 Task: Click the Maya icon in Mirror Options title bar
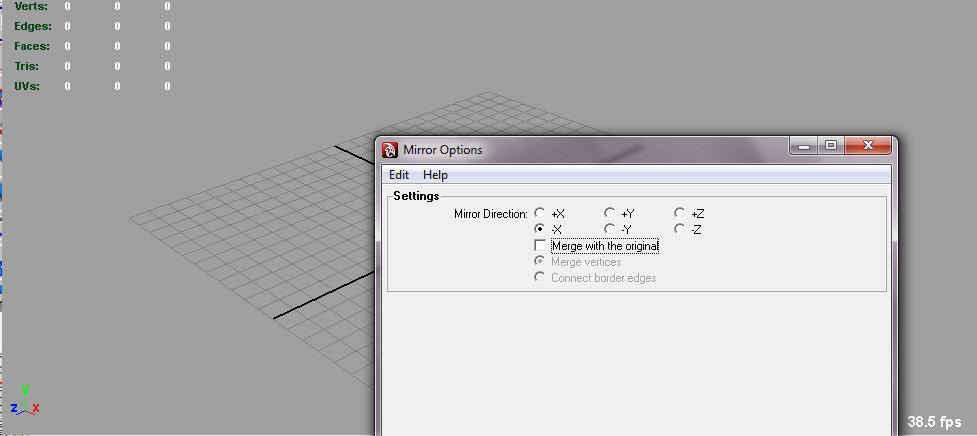point(390,149)
